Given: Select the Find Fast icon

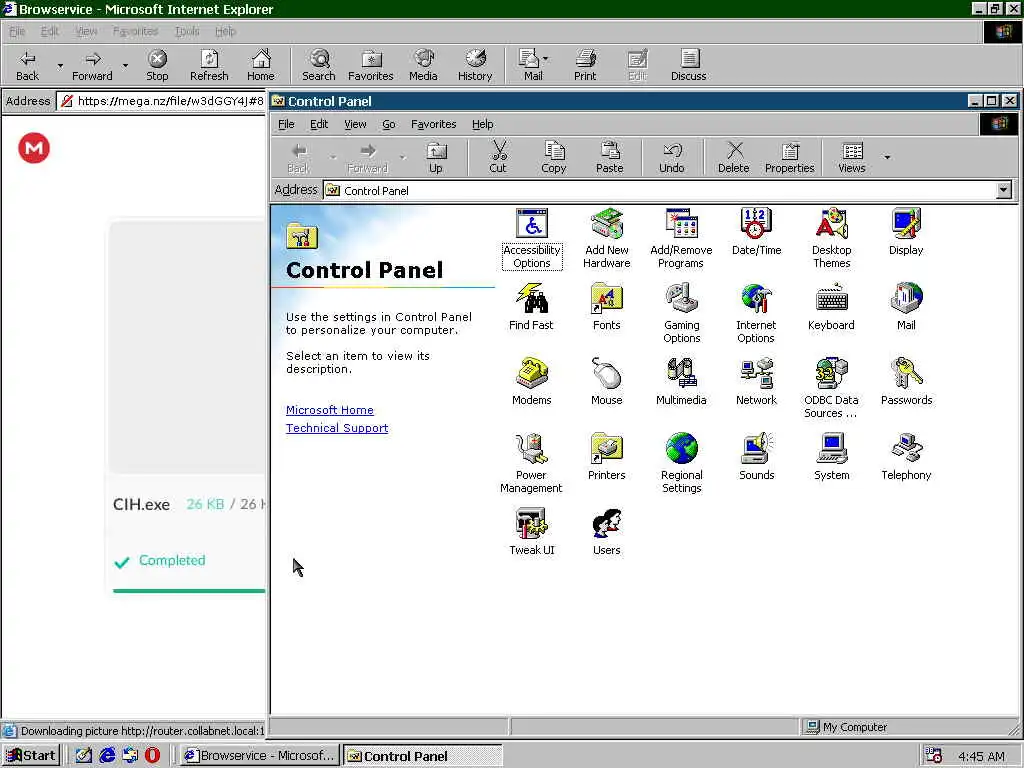Looking at the screenshot, I should pos(531,307).
